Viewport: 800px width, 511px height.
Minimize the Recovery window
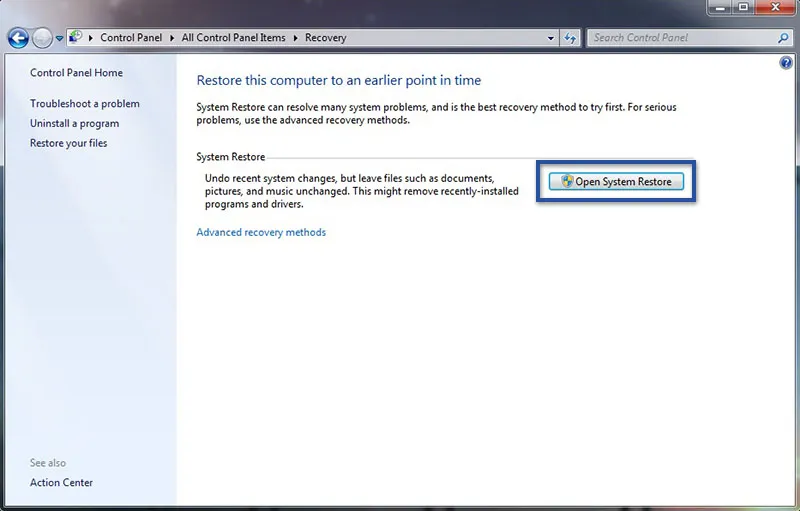[x=720, y=7]
